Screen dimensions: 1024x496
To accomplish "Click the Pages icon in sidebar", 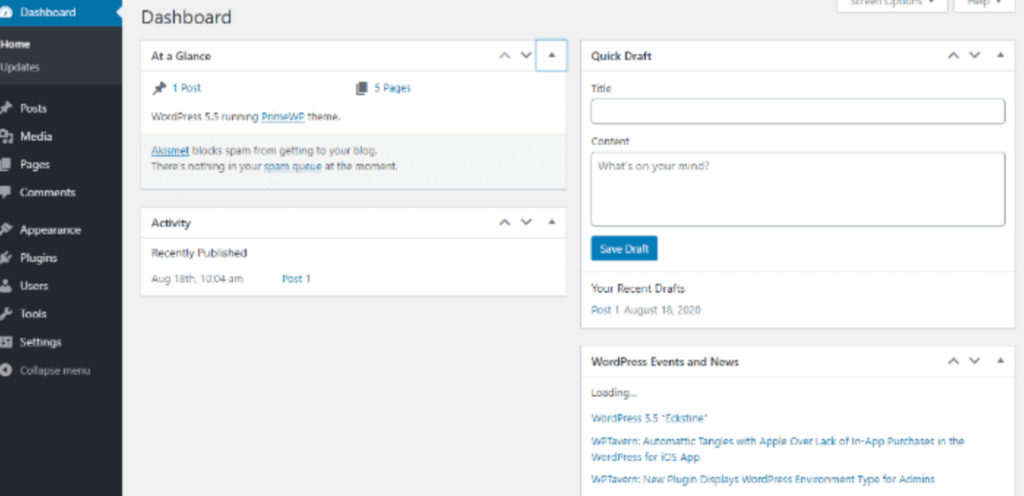I will [7, 164].
